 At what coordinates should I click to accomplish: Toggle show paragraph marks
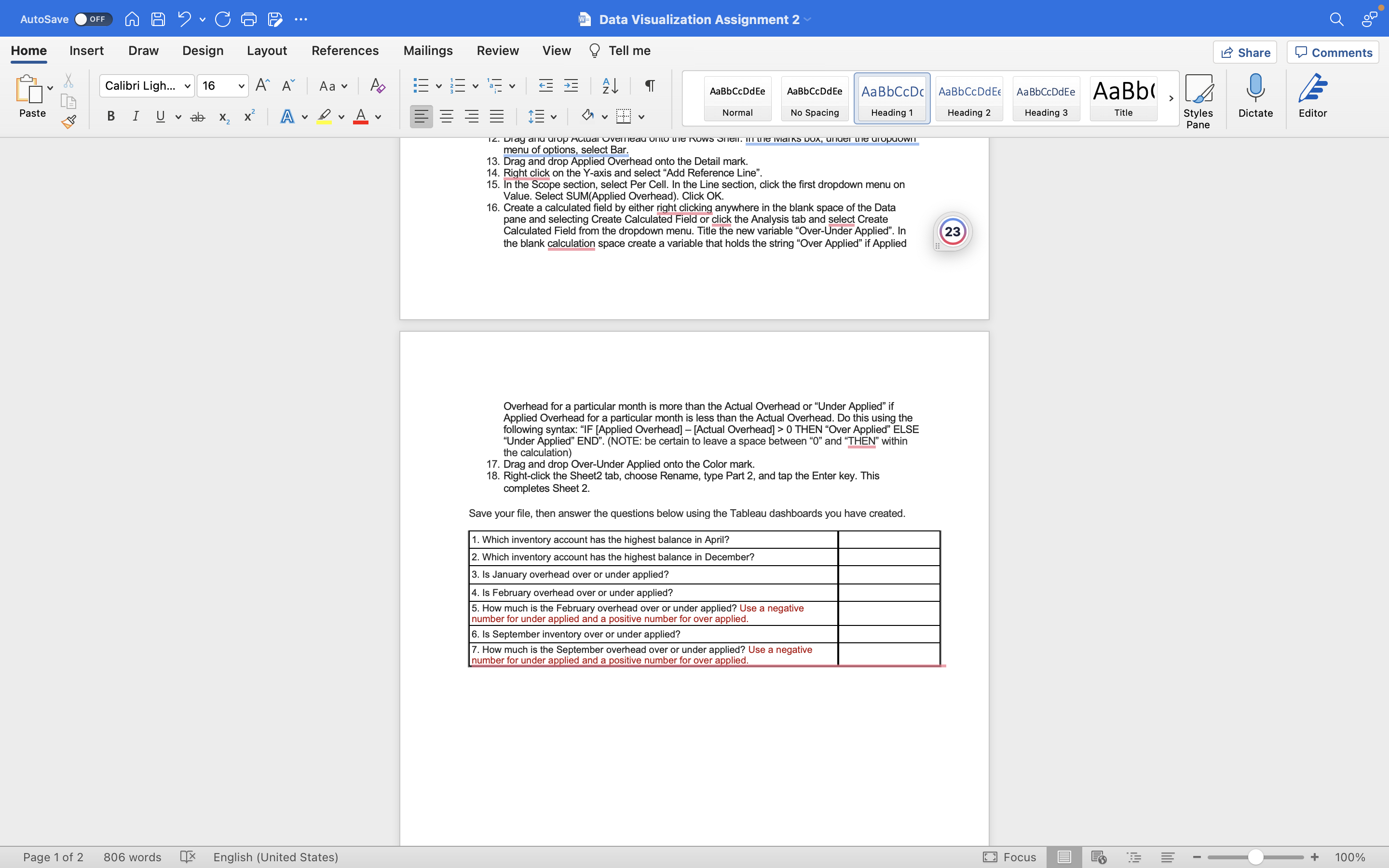[649, 86]
